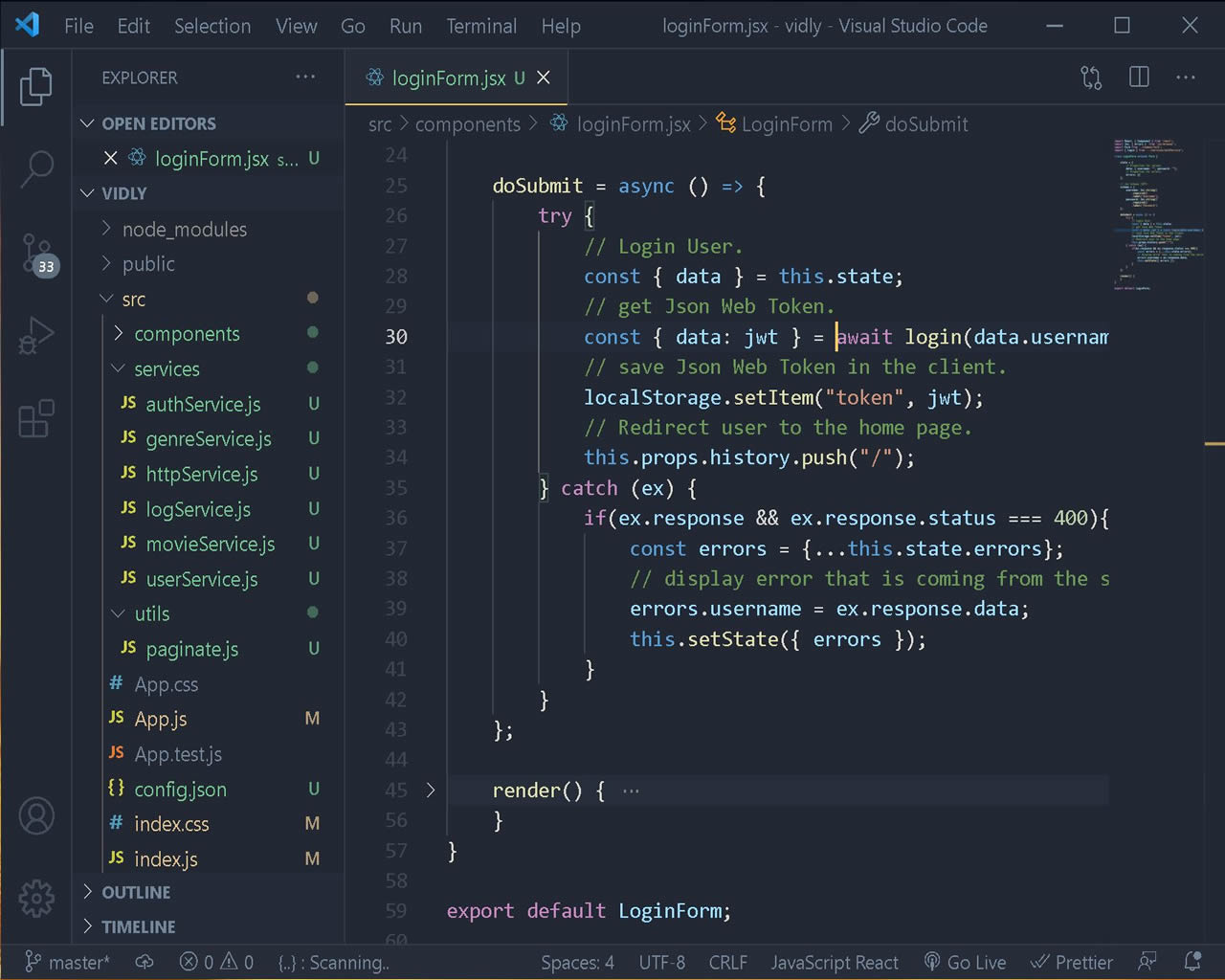Click the publish changes cloud icon
The height and width of the screenshot is (980, 1225).
point(145,962)
